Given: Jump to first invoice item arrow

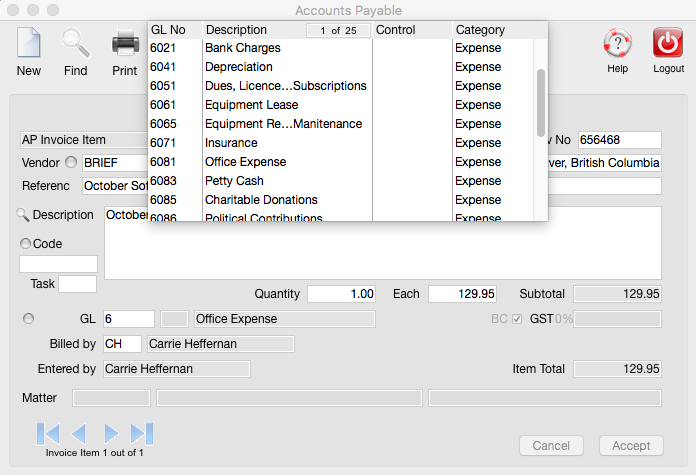Looking at the screenshot, I should click(x=48, y=433).
